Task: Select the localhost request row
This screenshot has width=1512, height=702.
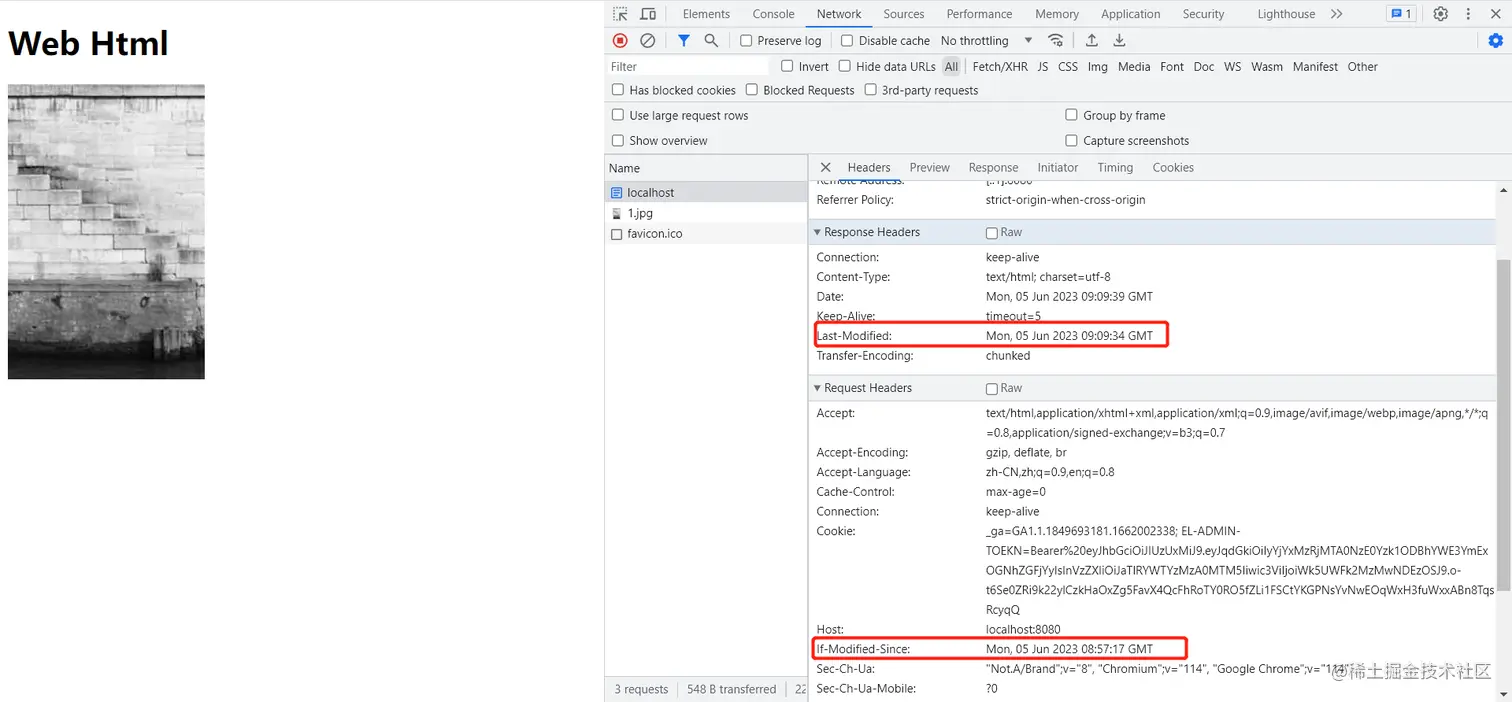Action: tap(706, 192)
